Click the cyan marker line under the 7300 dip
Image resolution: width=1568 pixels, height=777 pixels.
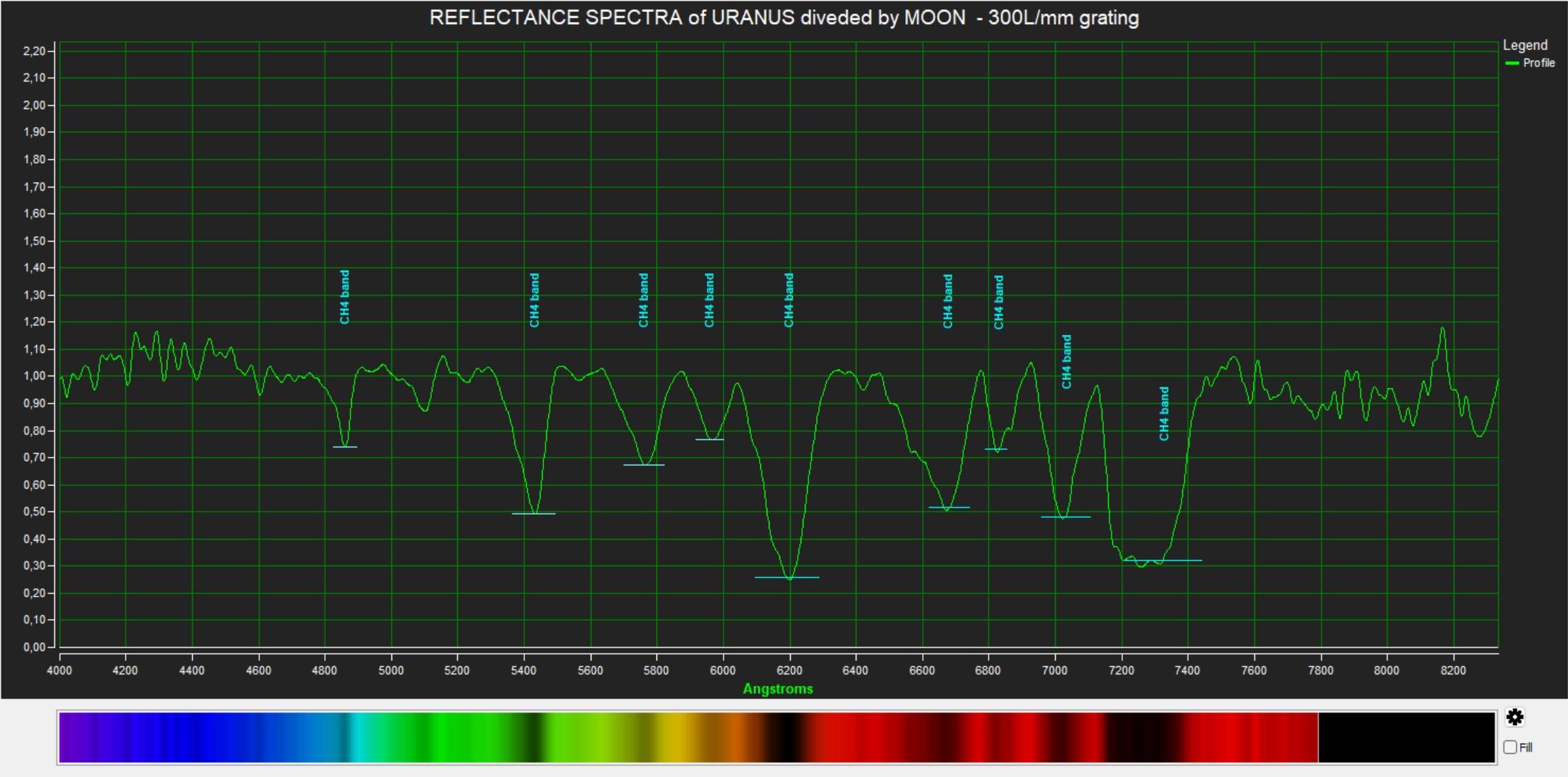pos(1162,561)
